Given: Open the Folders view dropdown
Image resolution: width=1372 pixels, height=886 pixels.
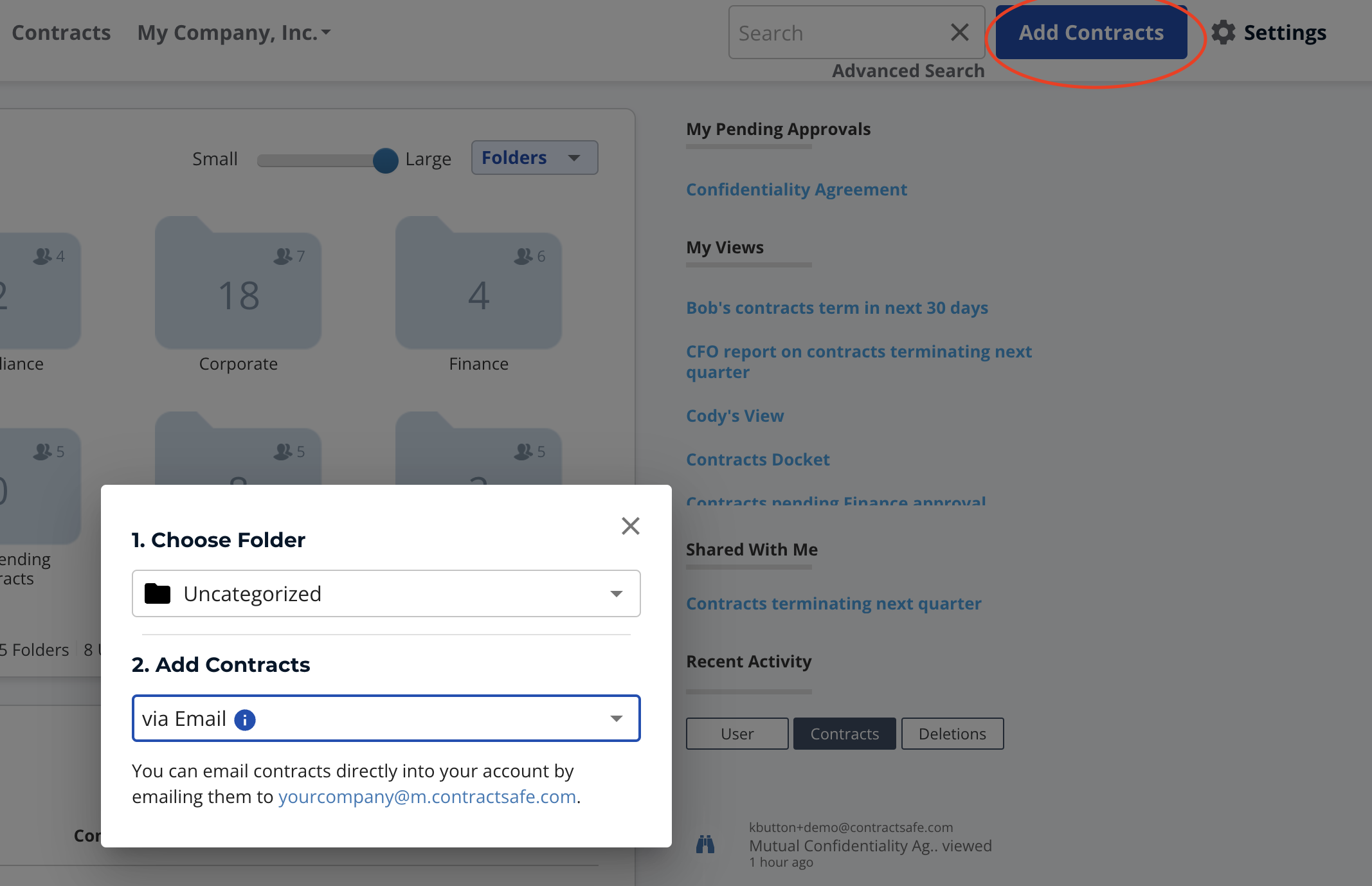Looking at the screenshot, I should pyautogui.click(x=534, y=158).
